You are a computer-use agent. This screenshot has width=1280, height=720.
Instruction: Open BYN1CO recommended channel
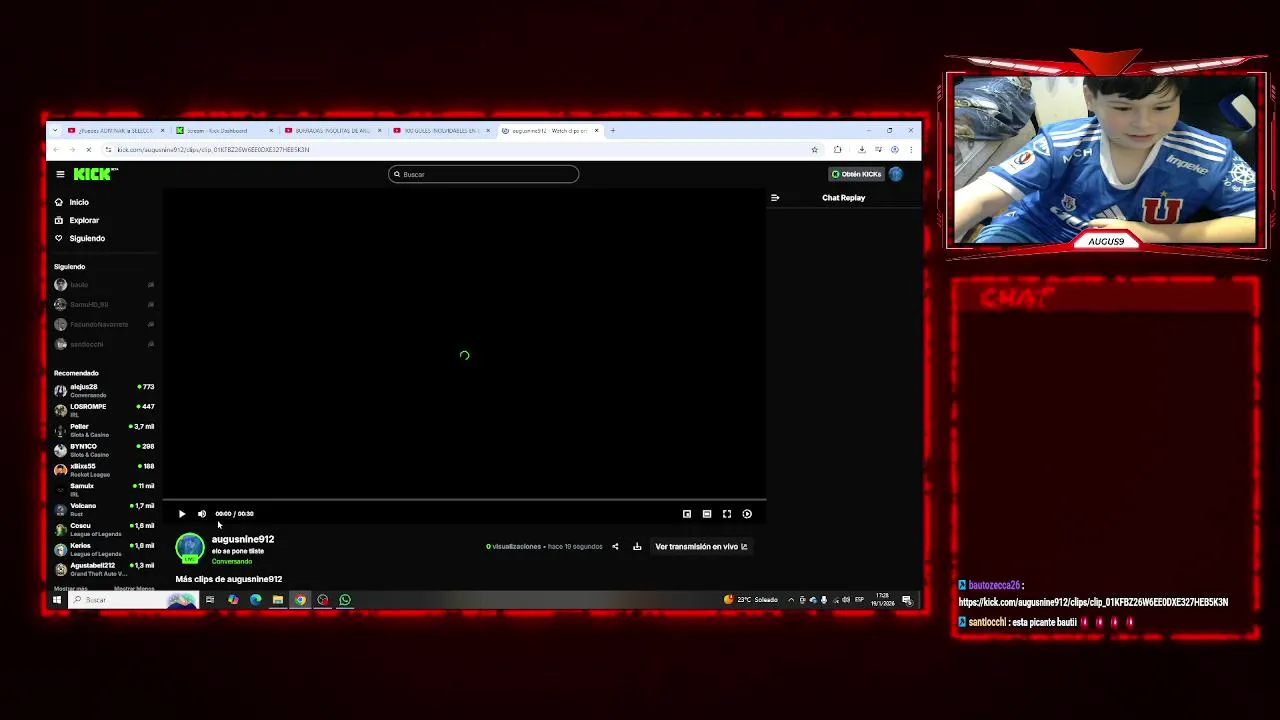point(104,450)
